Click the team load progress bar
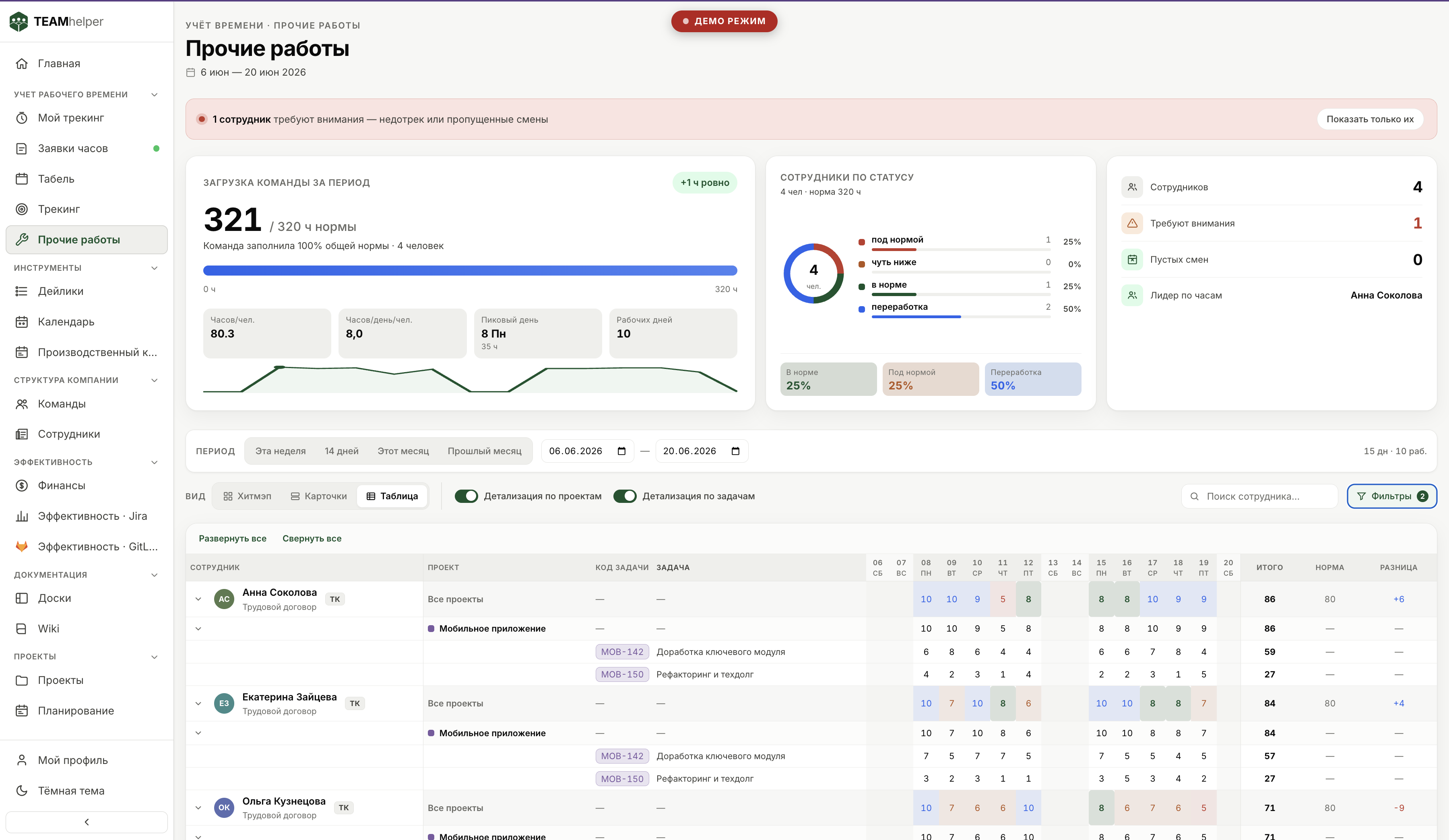The image size is (1449, 840). [470, 270]
